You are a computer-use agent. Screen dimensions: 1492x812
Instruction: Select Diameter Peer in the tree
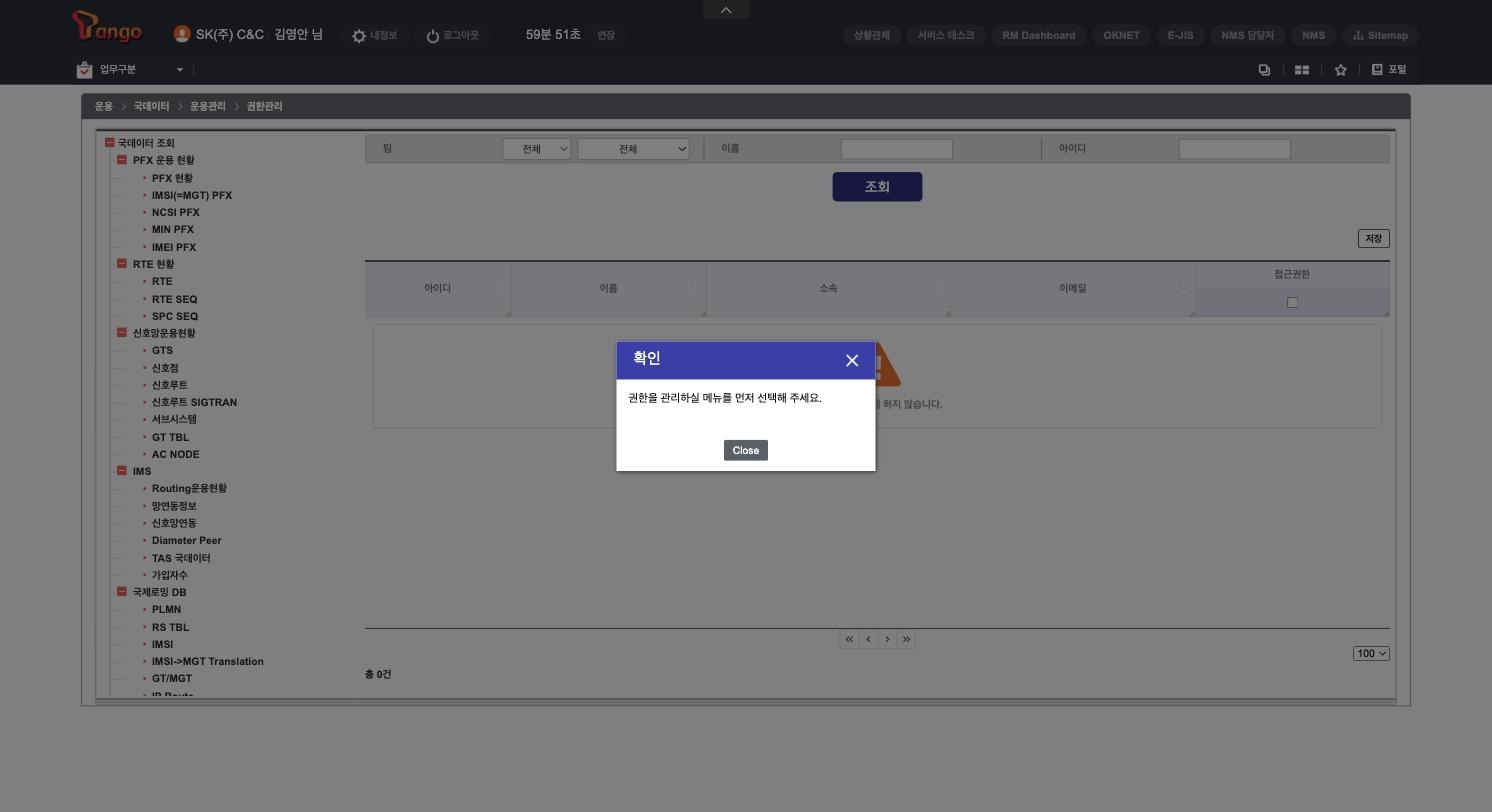point(187,541)
